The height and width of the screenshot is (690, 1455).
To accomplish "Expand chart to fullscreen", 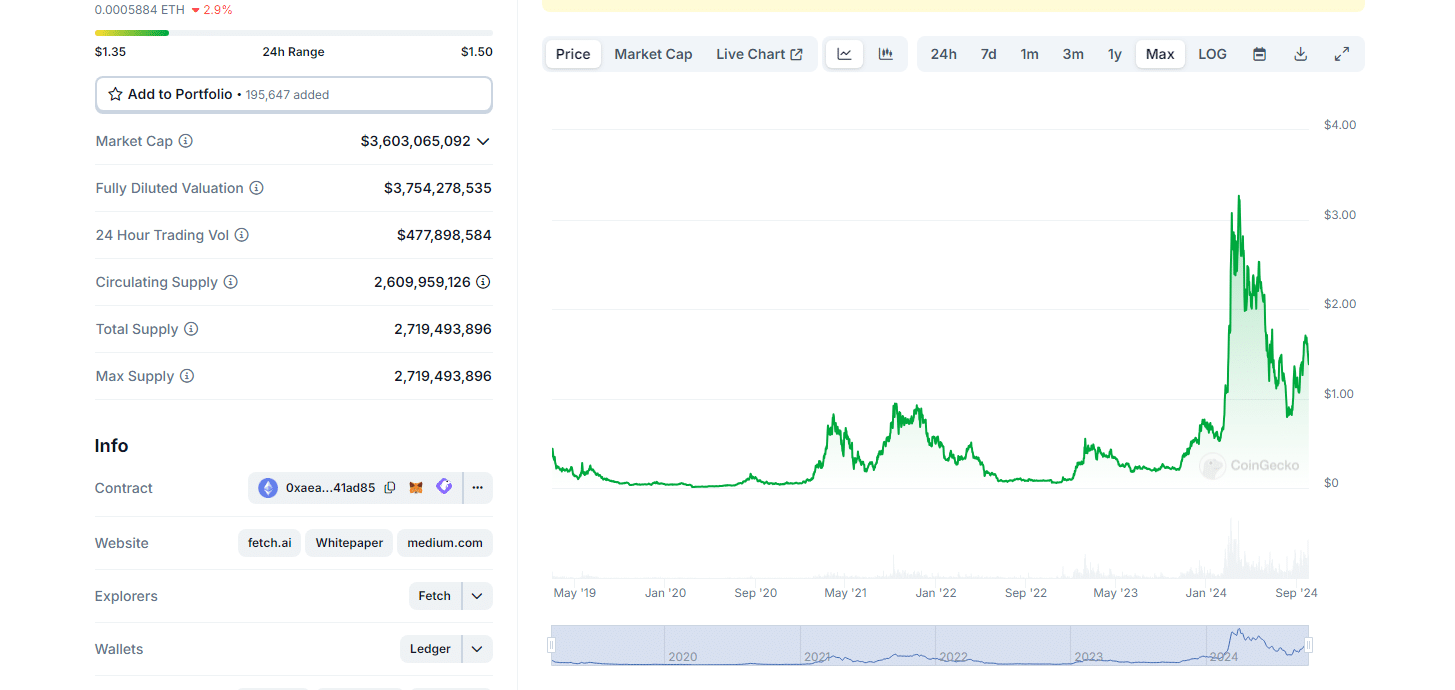I will tap(1342, 54).
